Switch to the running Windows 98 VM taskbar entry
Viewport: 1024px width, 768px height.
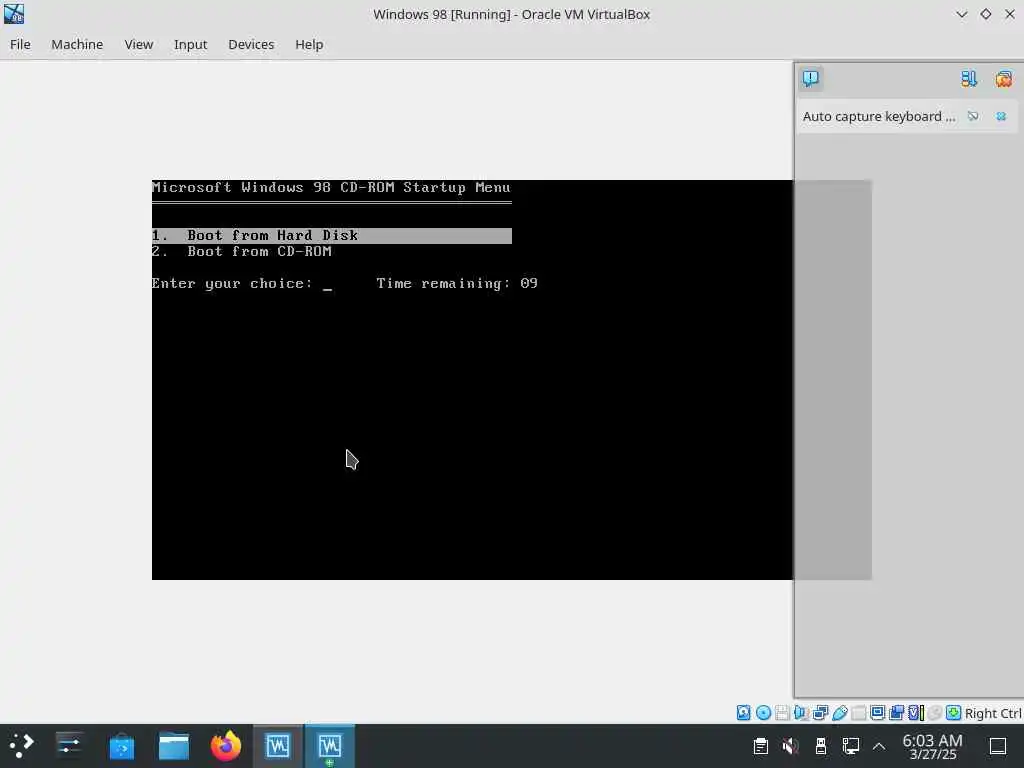point(330,745)
